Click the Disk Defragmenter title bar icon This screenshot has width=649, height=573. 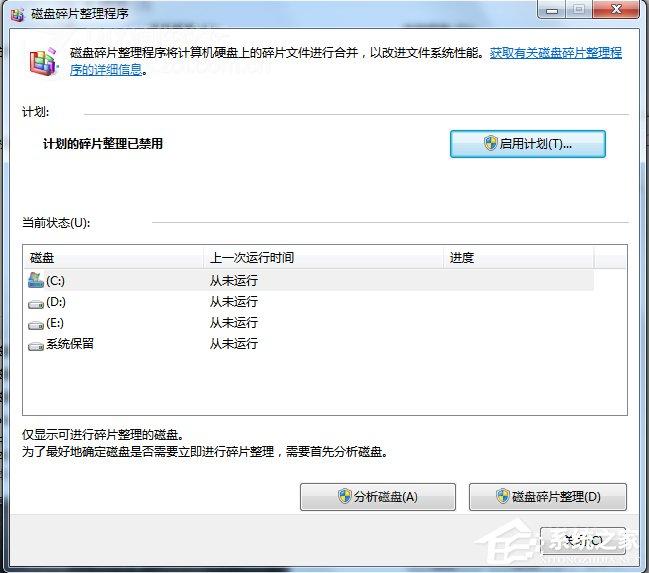tap(17, 14)
